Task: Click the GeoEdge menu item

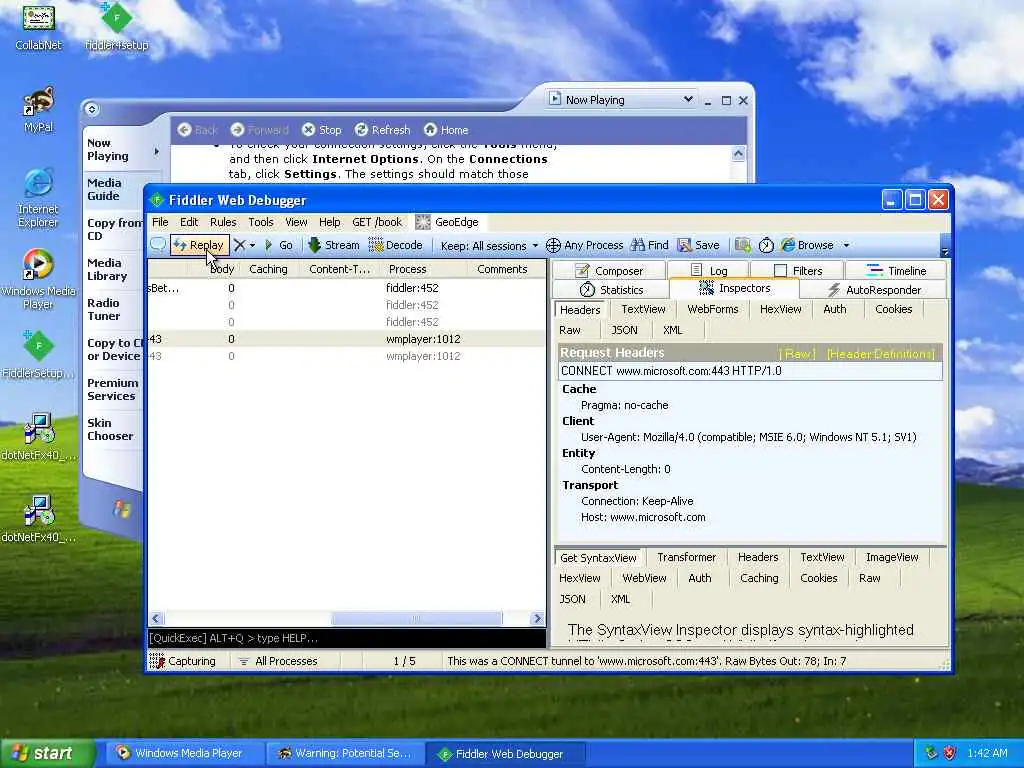Action: (x=447, y=222)
